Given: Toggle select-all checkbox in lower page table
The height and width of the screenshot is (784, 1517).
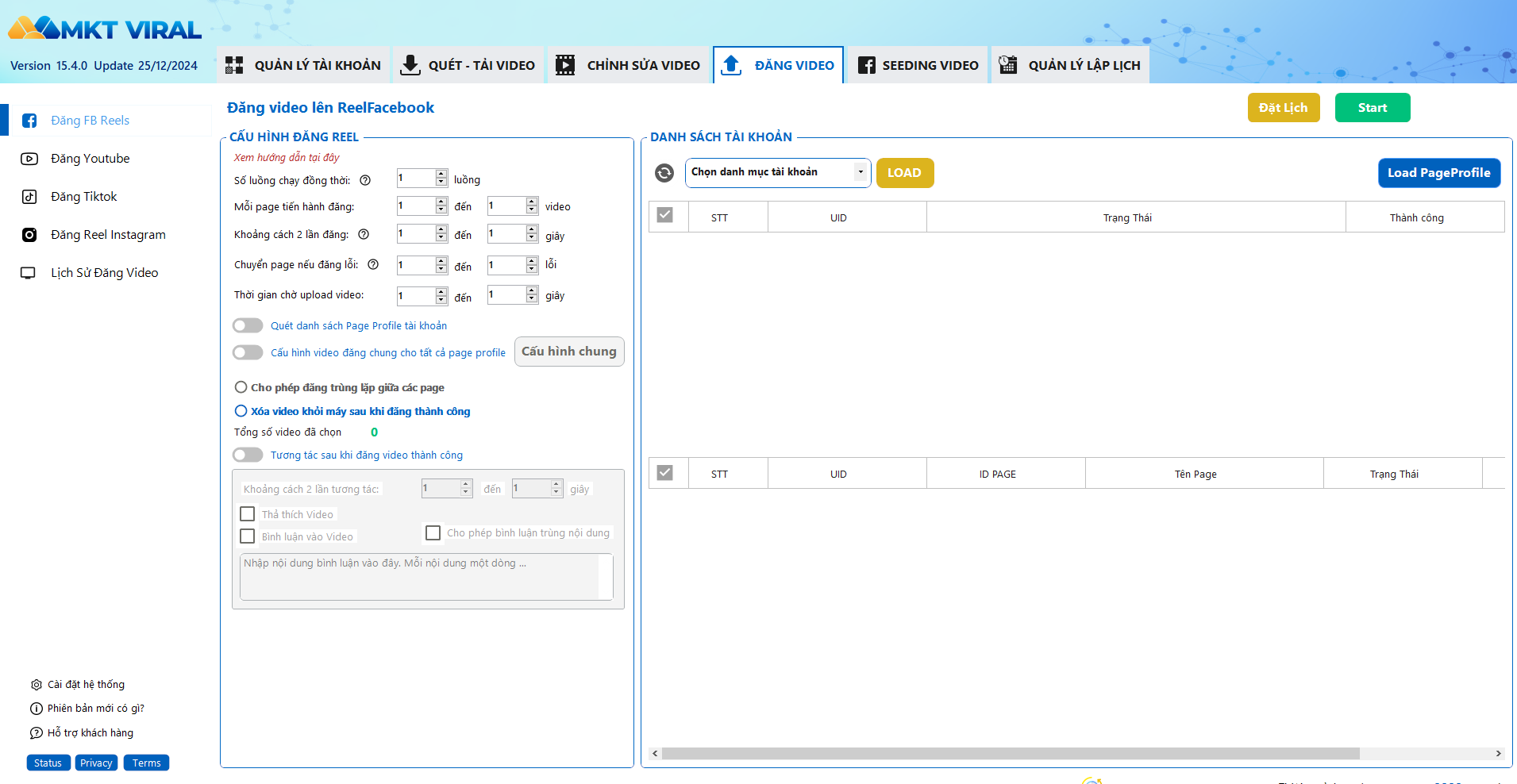Looking at the screenshot, I should (665, 472).
